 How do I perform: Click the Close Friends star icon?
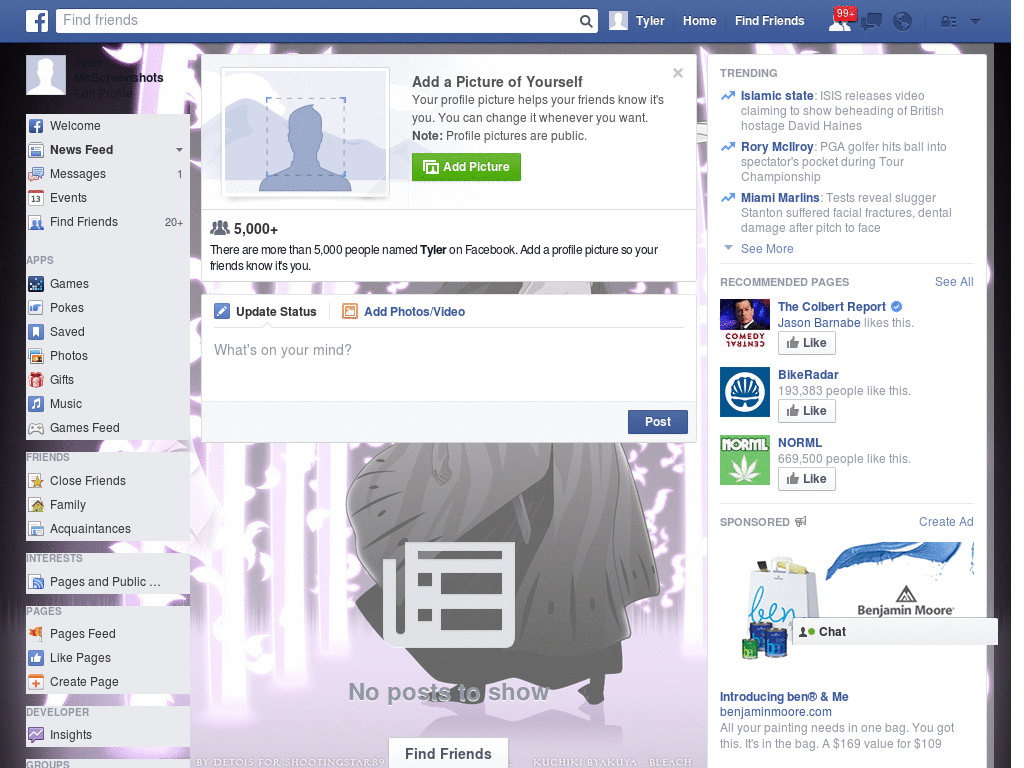tap(36, 481)
